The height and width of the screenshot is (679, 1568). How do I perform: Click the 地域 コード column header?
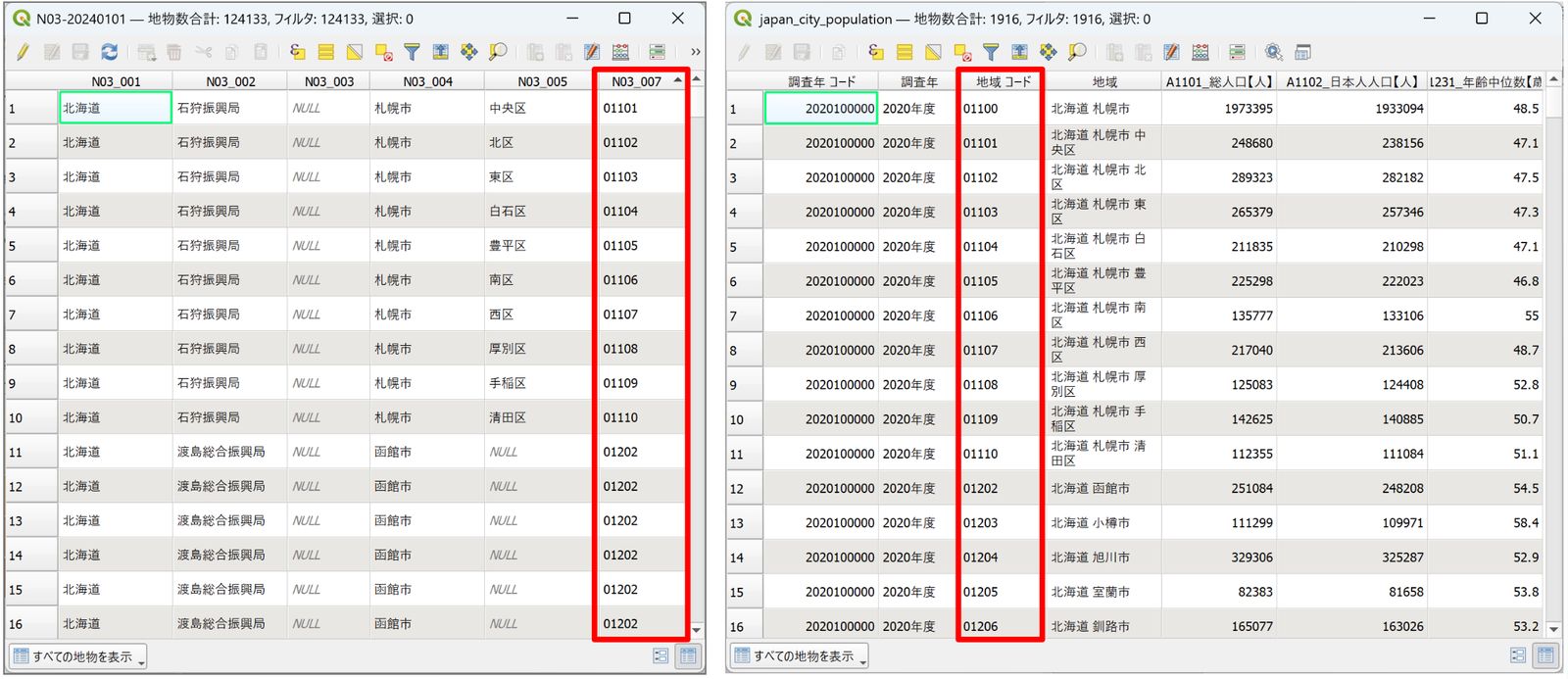(1003, 81)
